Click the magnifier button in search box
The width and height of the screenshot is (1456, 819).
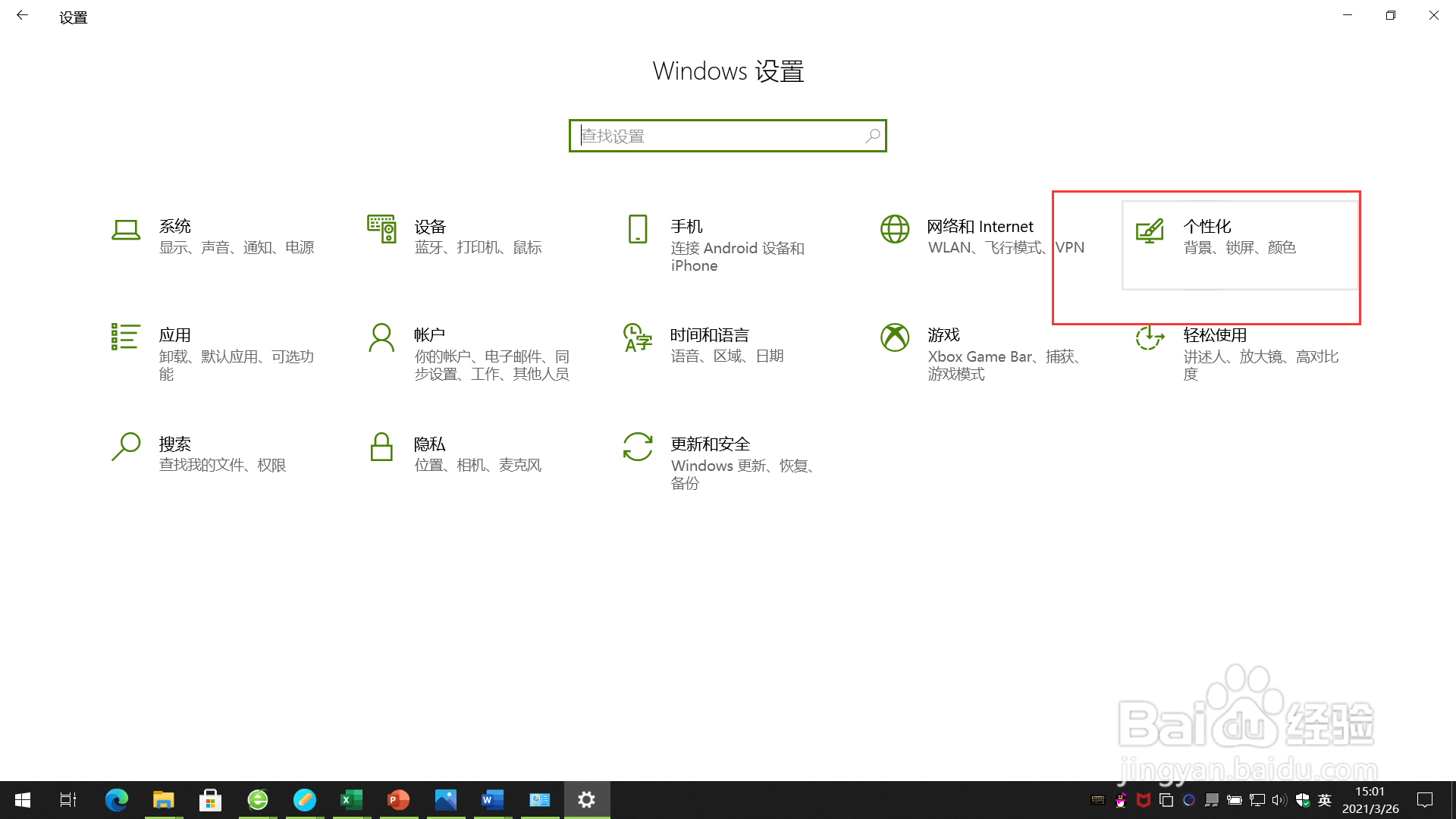tap(873, 136)
